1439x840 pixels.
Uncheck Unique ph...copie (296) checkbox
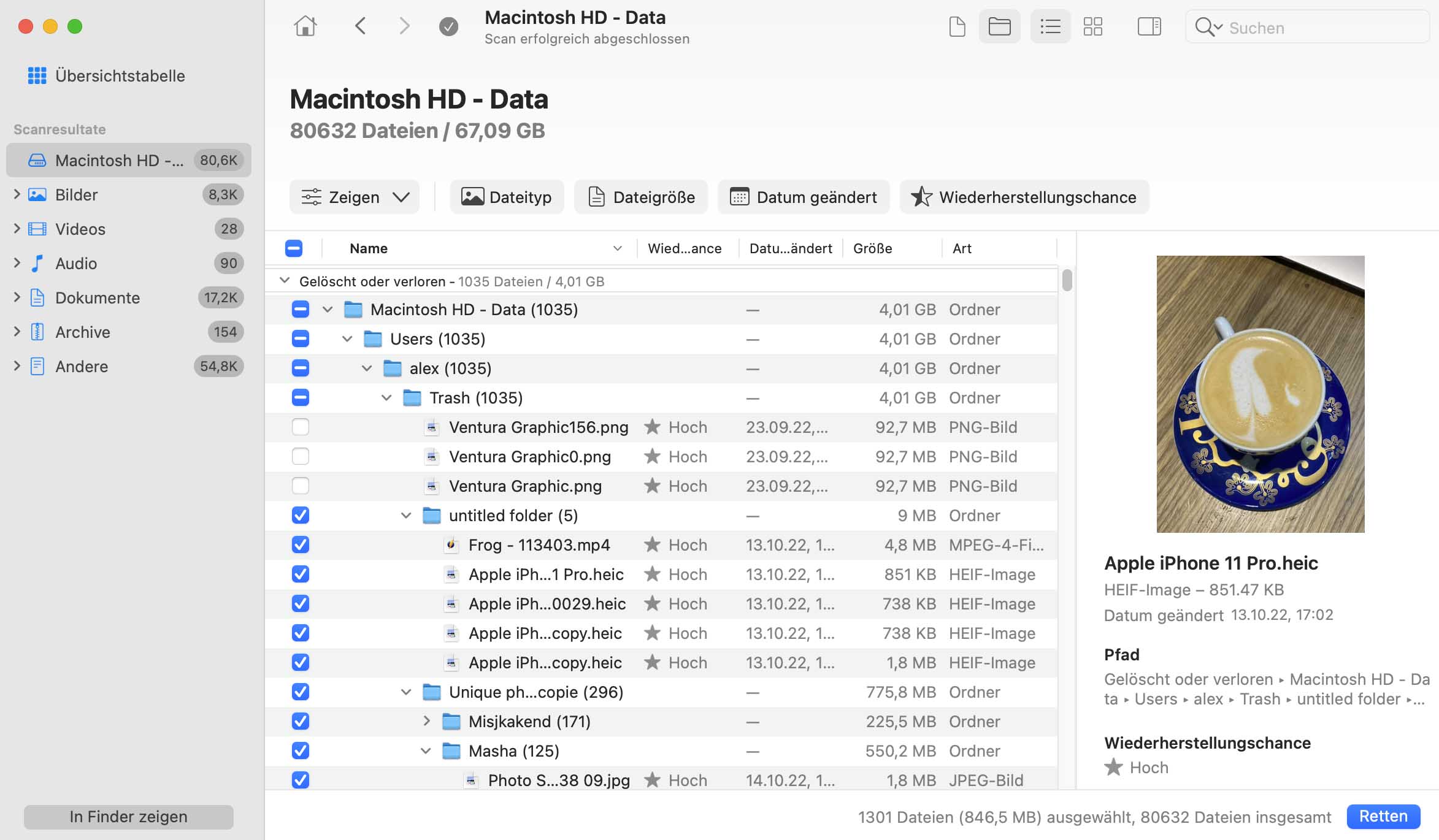(x=301, y=692)
